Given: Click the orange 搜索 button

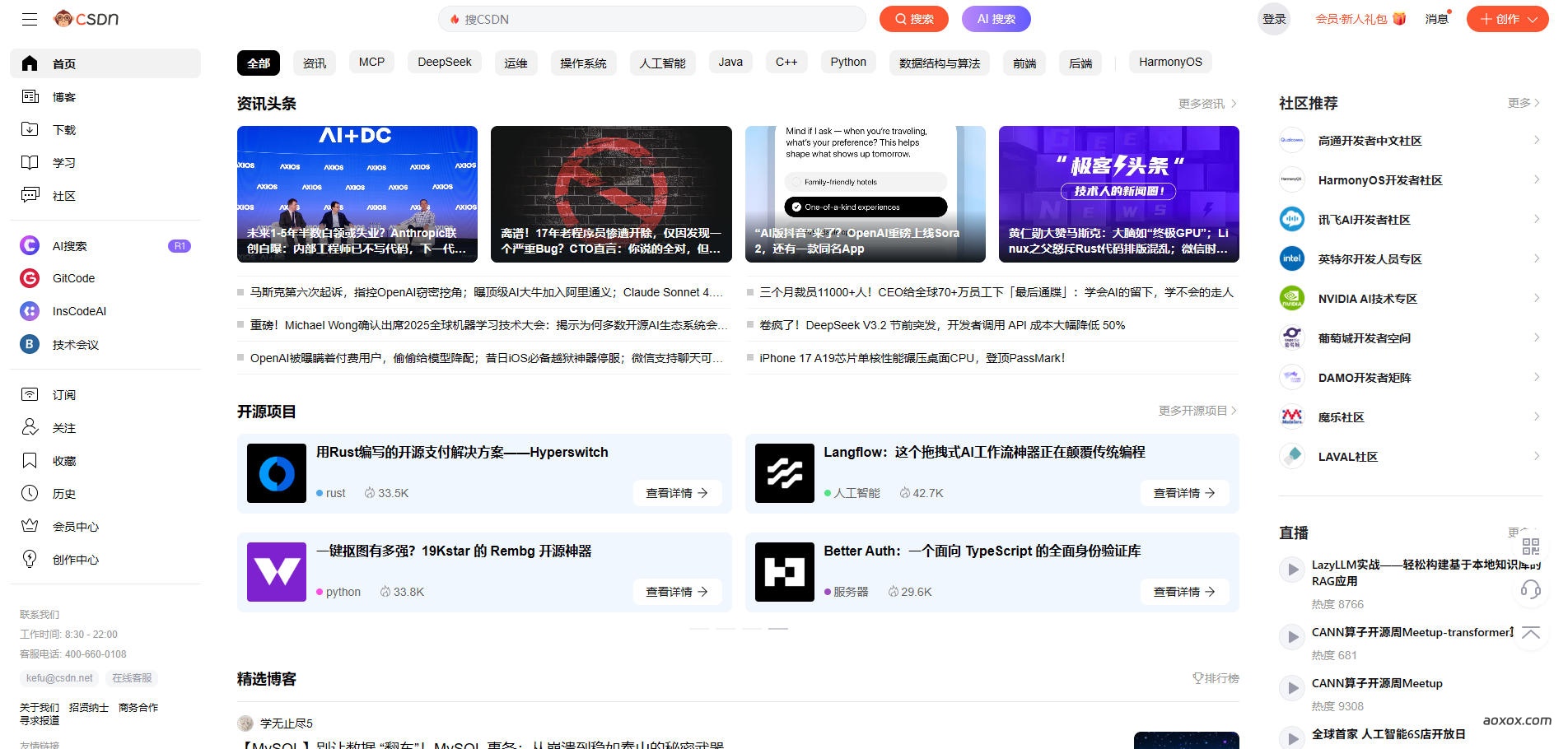Looking at the screenshot, I should pos(913,19).
